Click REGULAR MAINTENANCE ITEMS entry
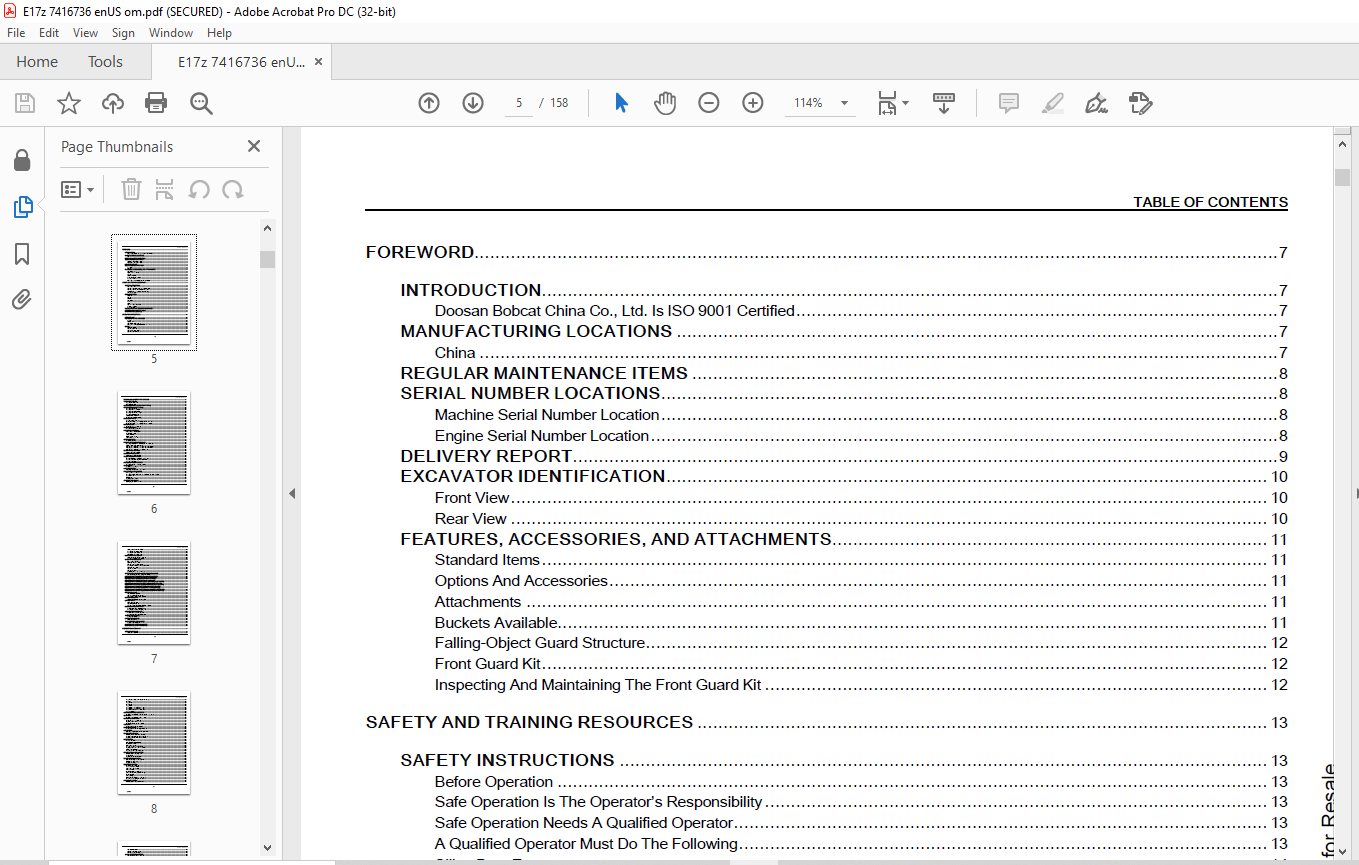 tap(844, 373)
